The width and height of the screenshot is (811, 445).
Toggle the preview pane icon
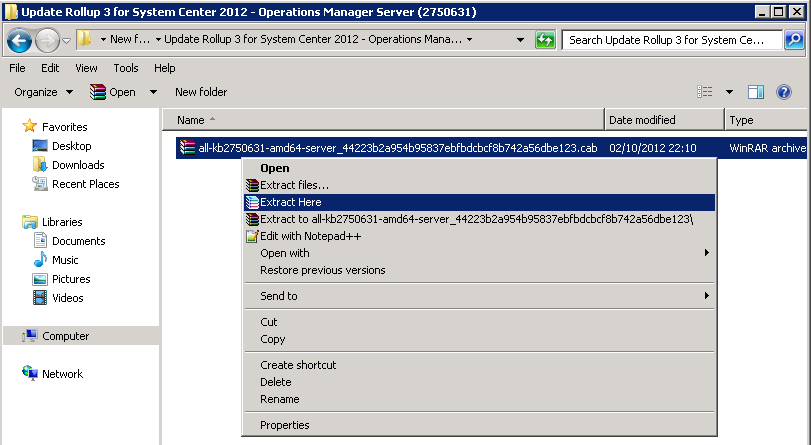[756, 92]
